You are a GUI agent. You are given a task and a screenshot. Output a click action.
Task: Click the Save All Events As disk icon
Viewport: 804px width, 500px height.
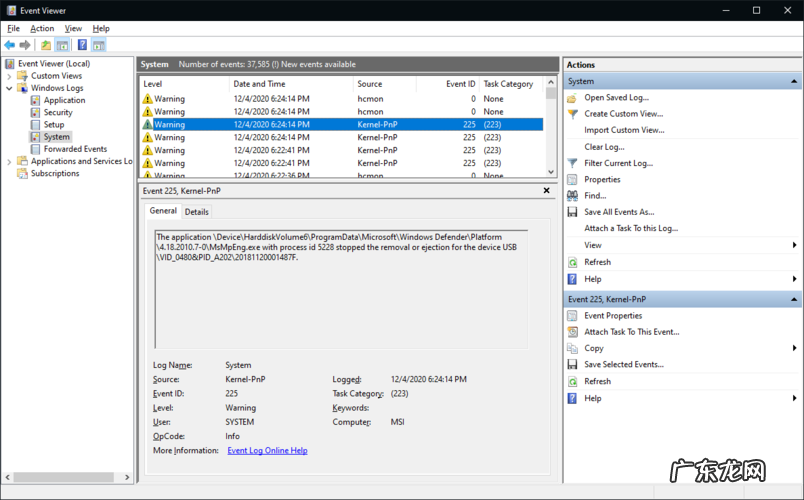[572, 212]
